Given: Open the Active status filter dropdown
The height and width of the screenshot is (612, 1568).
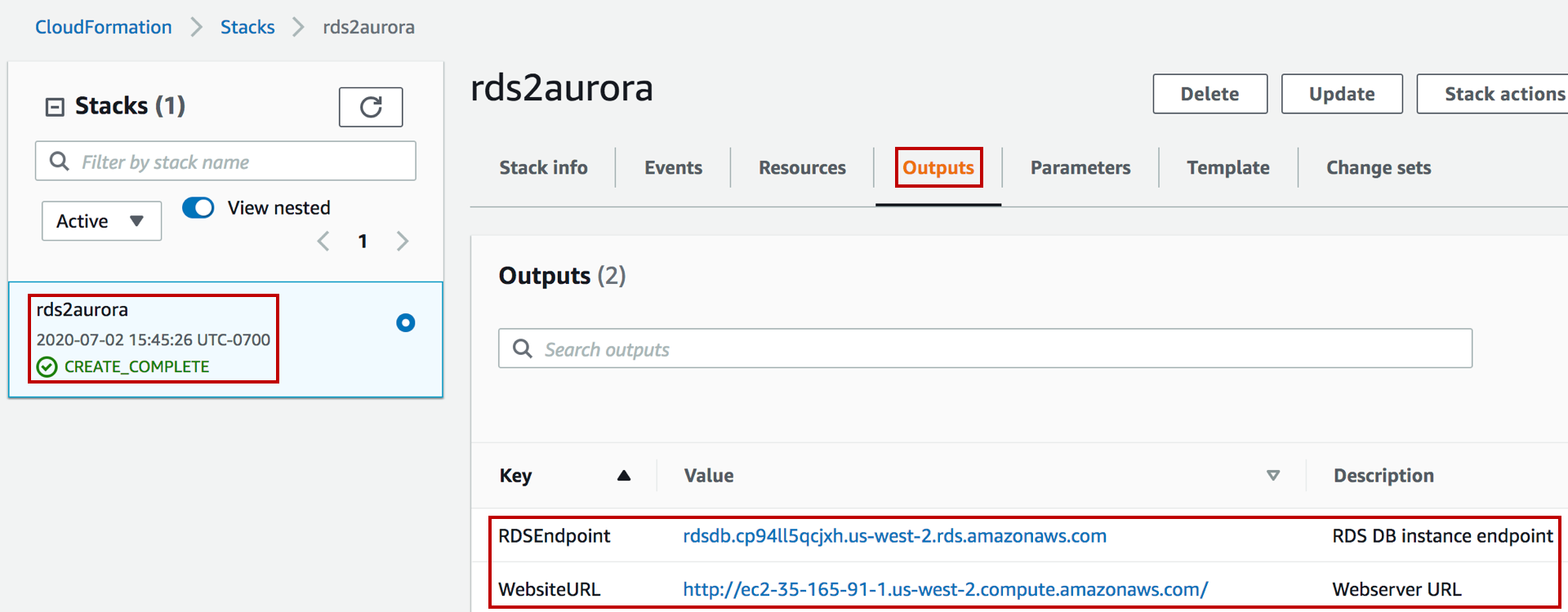Looking at the screenshot, I should 101,221.
